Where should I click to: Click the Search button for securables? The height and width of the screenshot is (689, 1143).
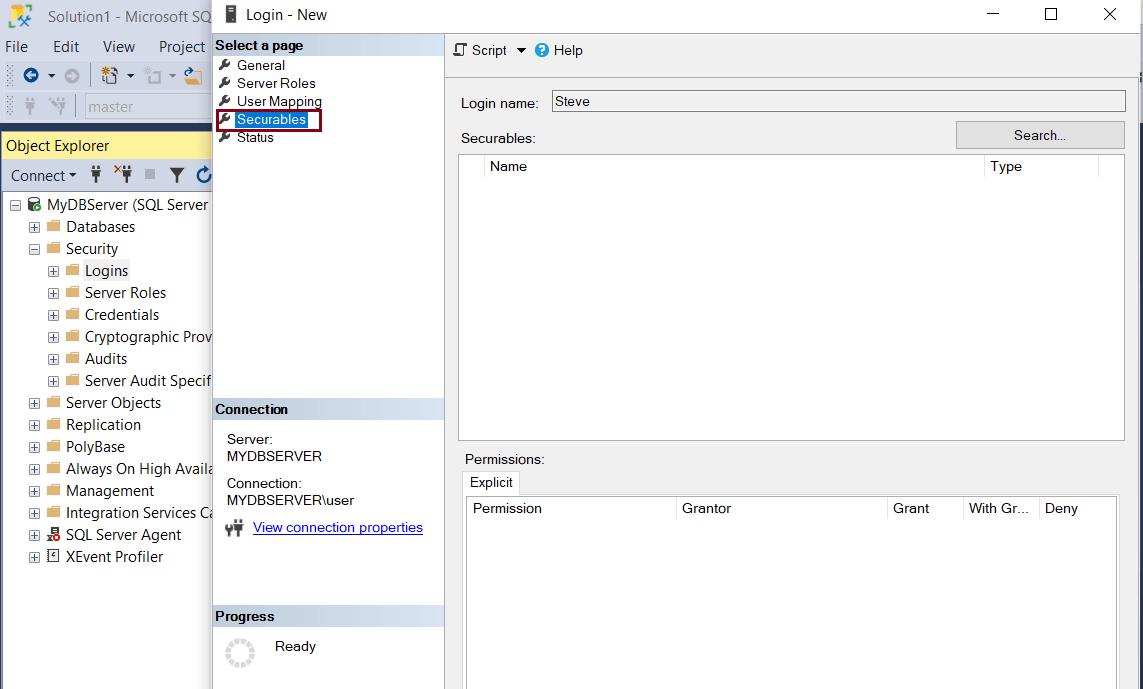pyautogui.click(x=1040, y=134)
